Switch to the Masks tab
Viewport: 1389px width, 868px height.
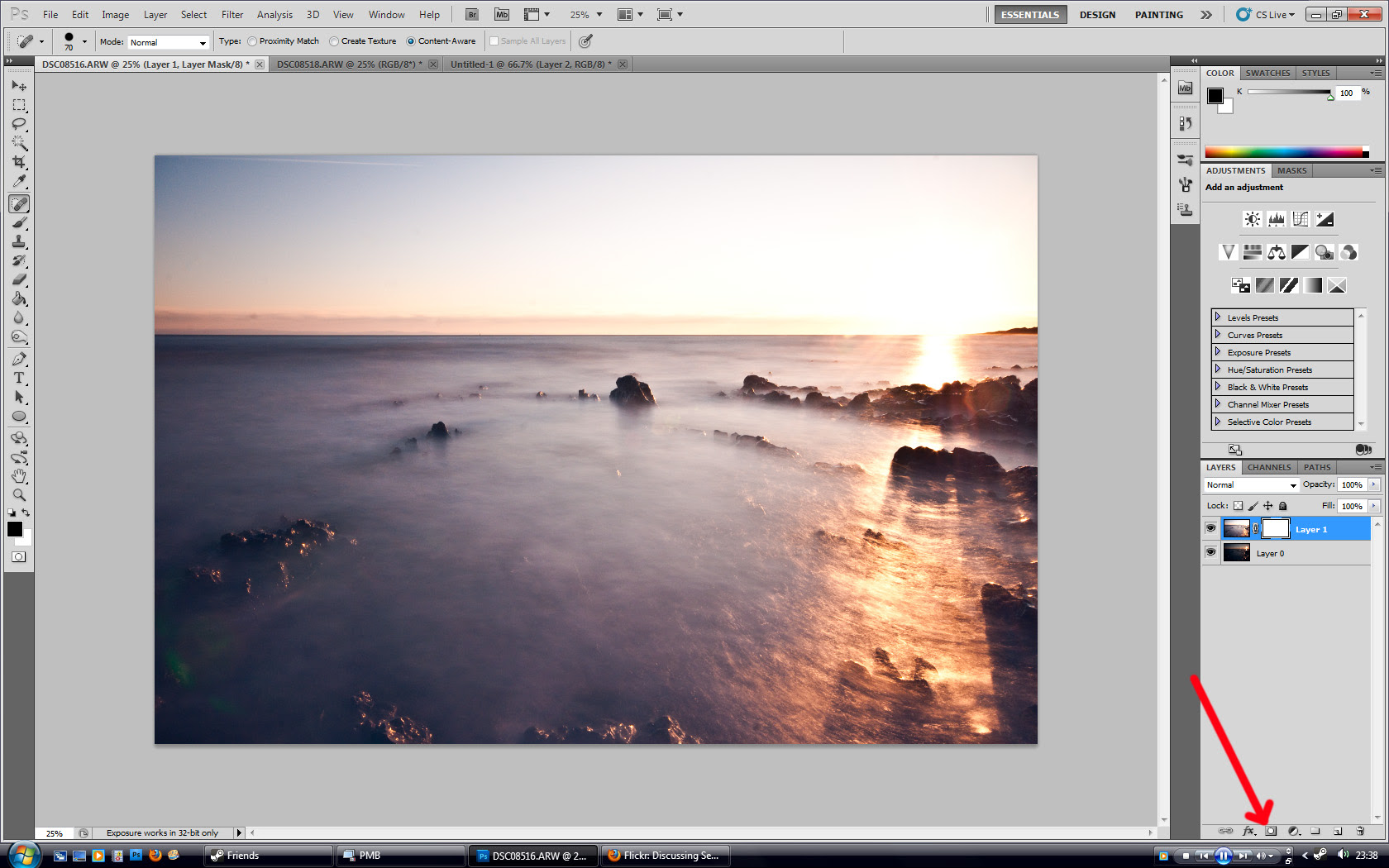click(x=1291, y=170)
